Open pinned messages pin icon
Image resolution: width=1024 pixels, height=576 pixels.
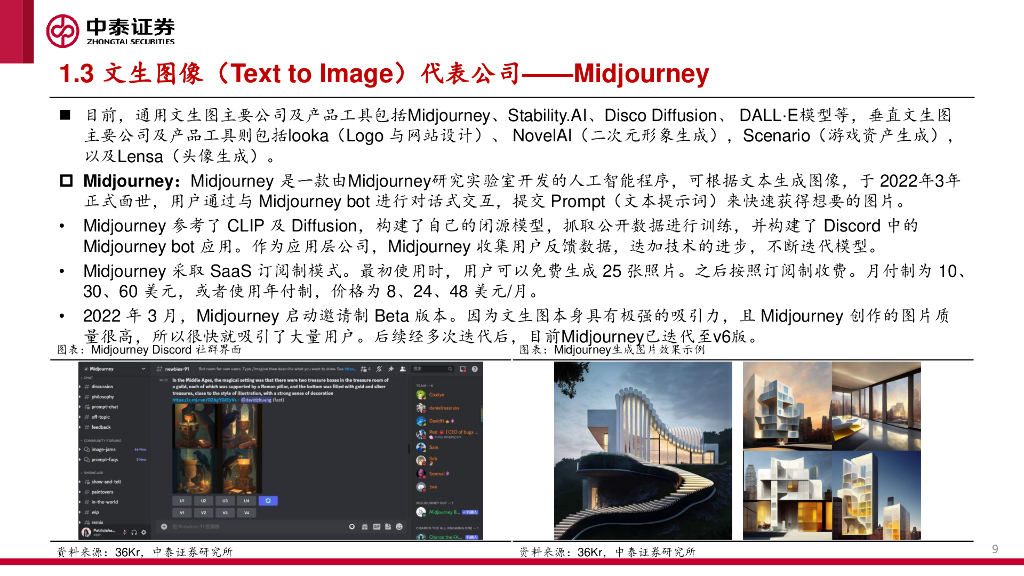391,369
